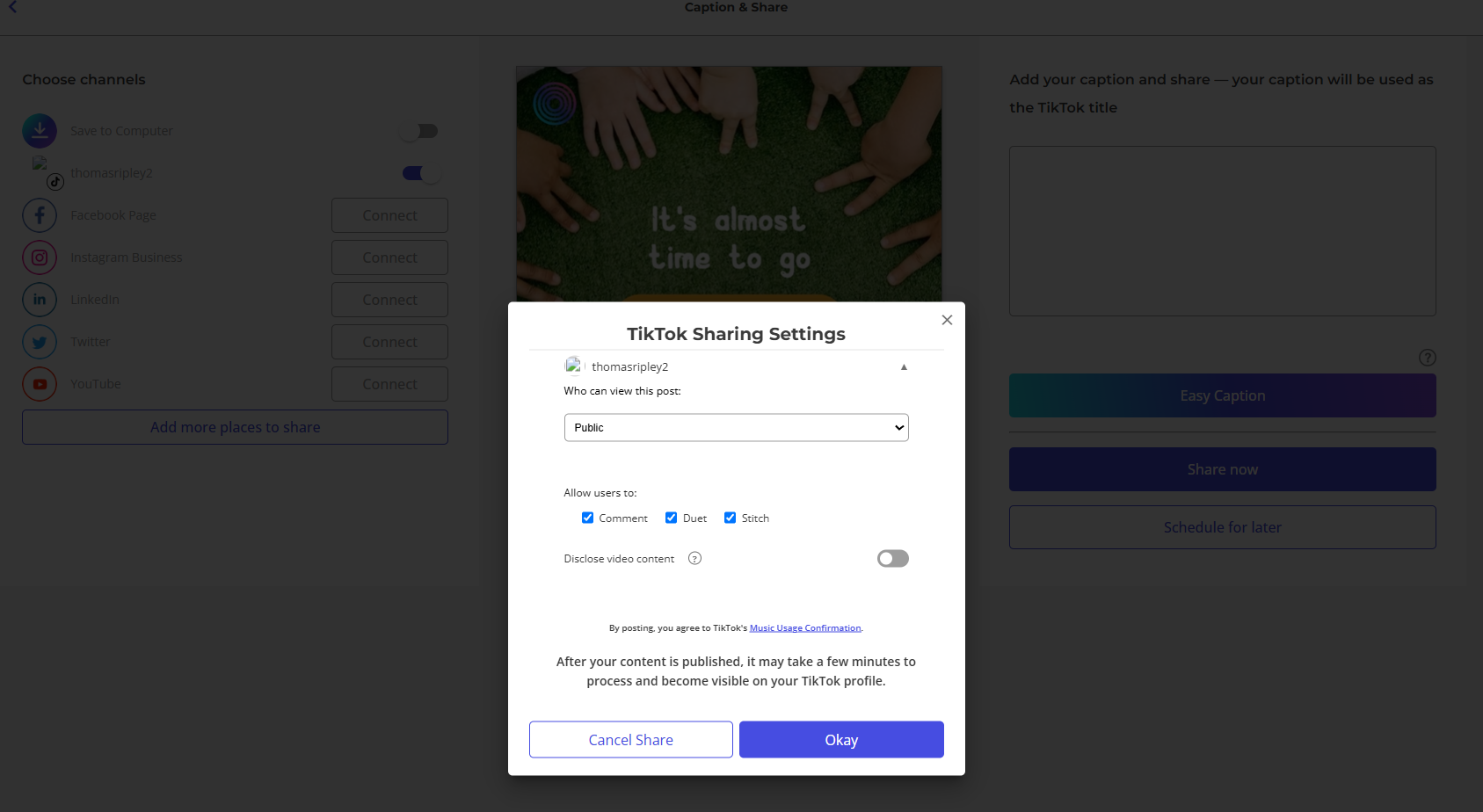Uncheck the Stitch checkbox
This screenshot has height=812, width=1483.
pyautogui.click(x=730, y=518)
